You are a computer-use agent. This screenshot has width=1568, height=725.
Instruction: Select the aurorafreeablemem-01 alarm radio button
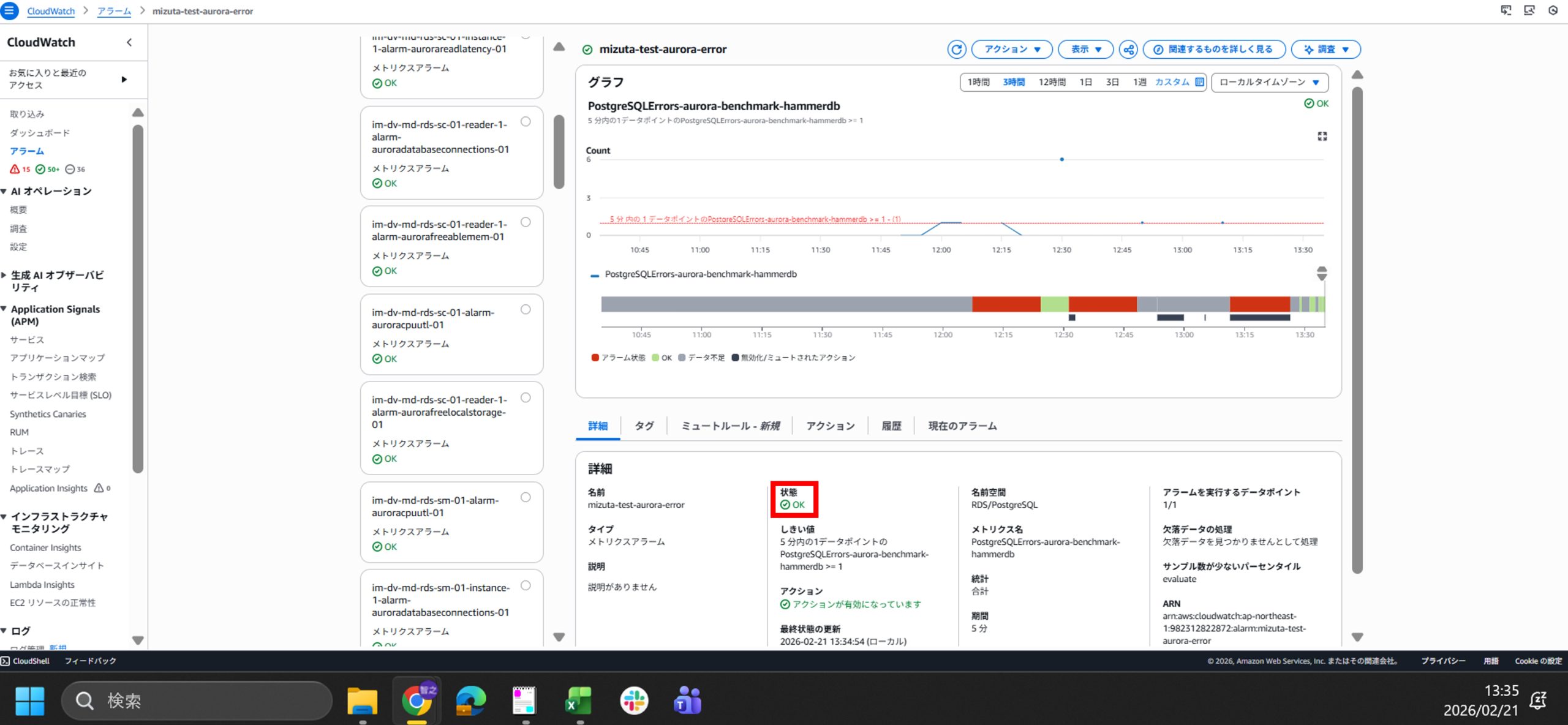click(526, 222)
